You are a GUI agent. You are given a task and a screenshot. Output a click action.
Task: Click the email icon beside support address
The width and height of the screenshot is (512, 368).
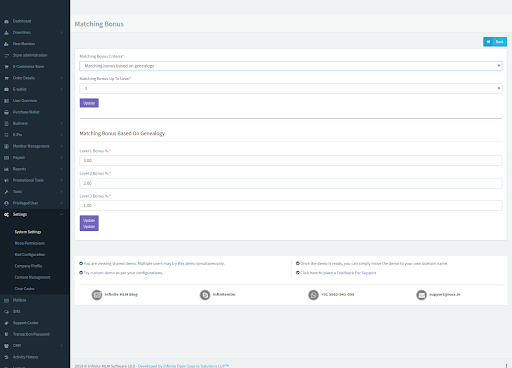click(x=421, y=295)
